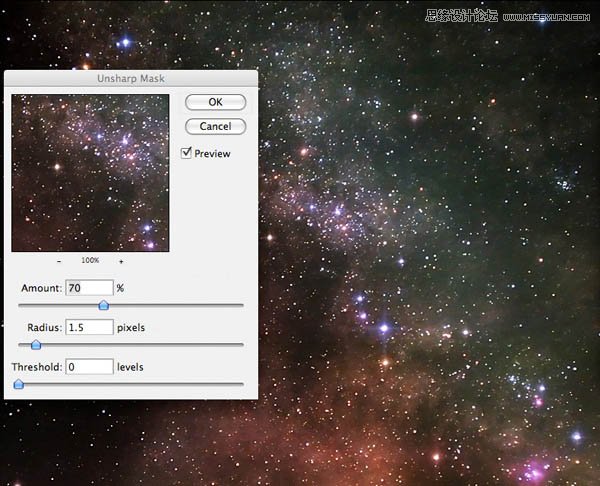
Task: Click the Radius slider handle
Action: [x=36, y=344]
